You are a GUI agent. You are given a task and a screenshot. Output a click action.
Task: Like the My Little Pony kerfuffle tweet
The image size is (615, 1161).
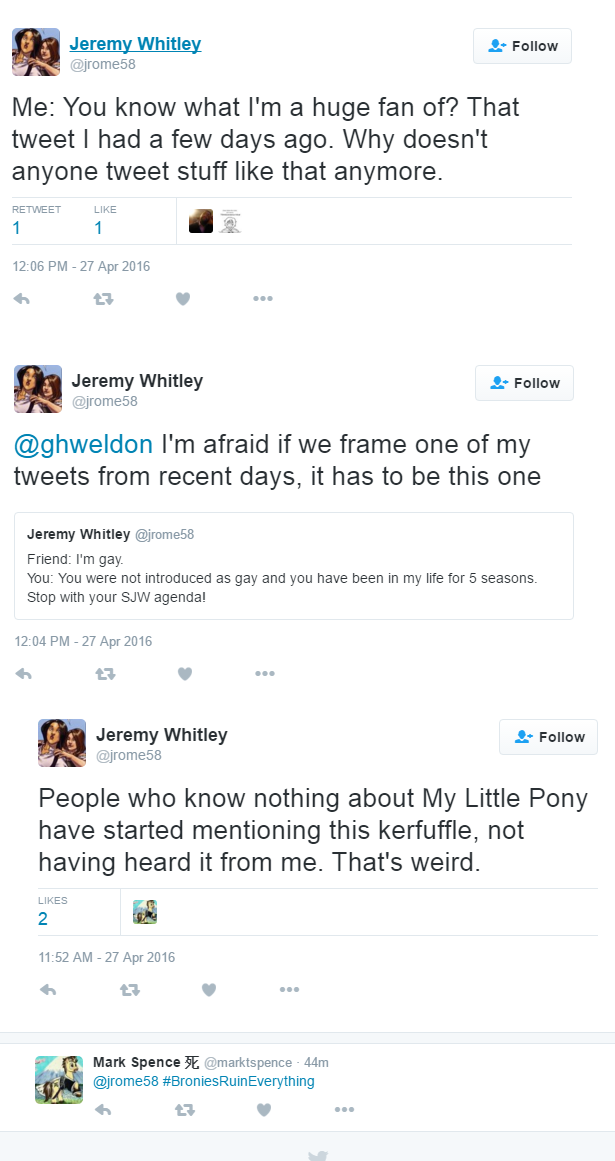tap(209, 990)
